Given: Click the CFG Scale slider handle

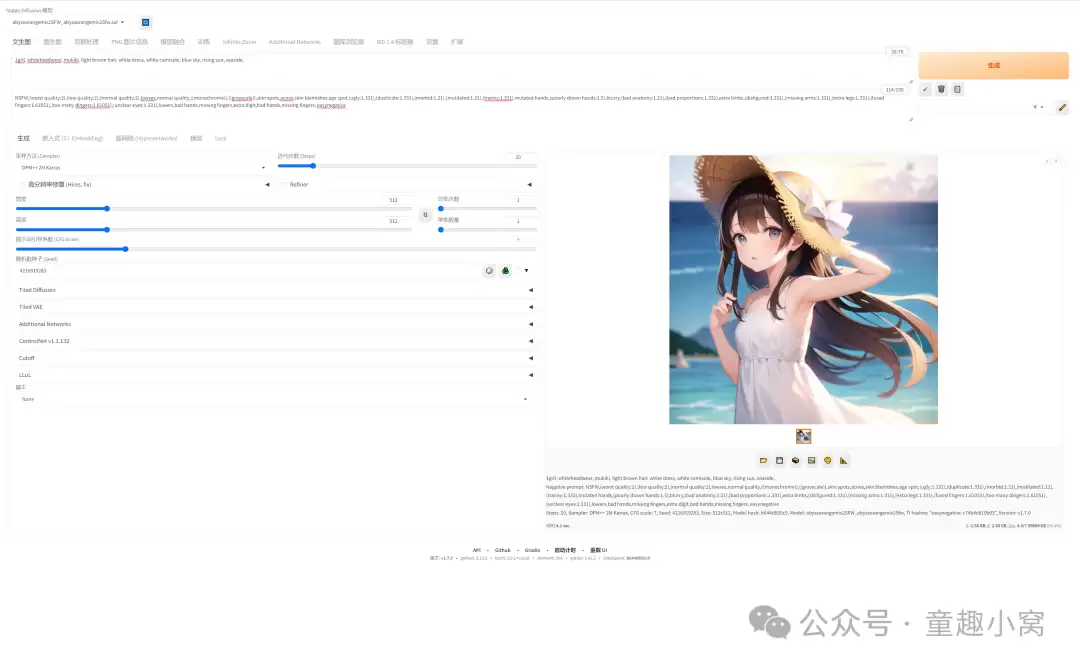Looking at the screenshot, I should click(x=125, y=249).
